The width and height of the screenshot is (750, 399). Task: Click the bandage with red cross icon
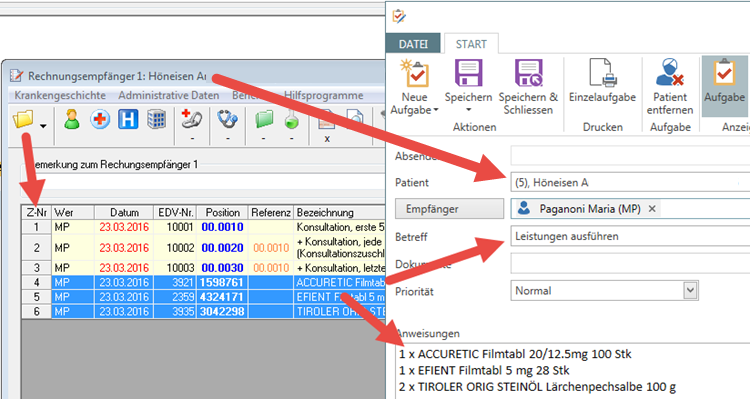192,119
